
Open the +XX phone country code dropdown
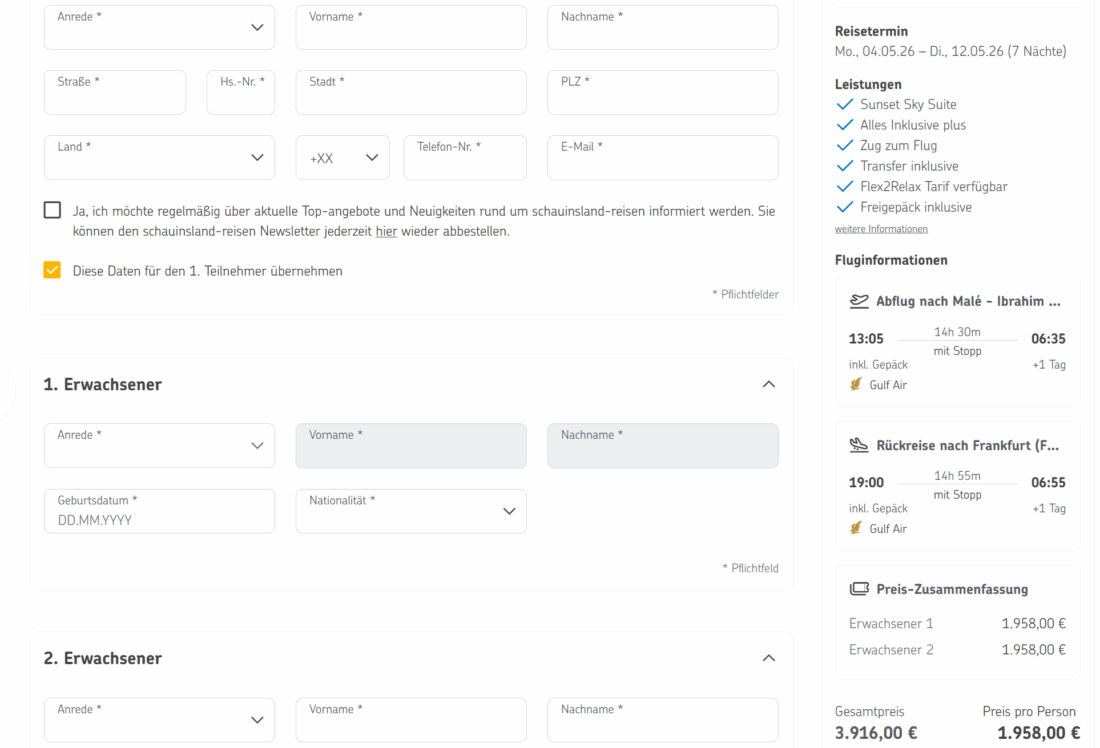pyautogui.click(x=342, y=157)
